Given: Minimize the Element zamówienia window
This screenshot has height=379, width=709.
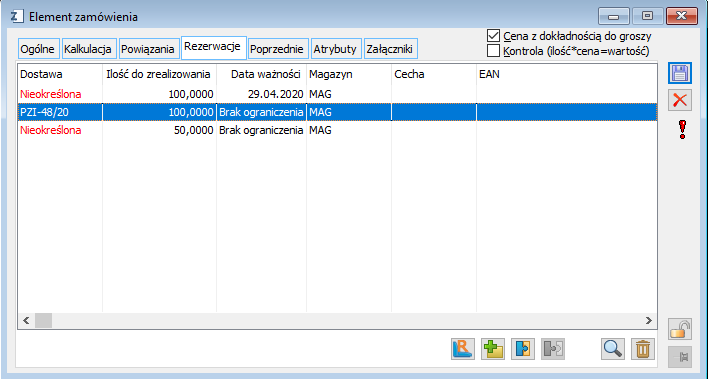Looking at the screenshot, I should point(614,16).
